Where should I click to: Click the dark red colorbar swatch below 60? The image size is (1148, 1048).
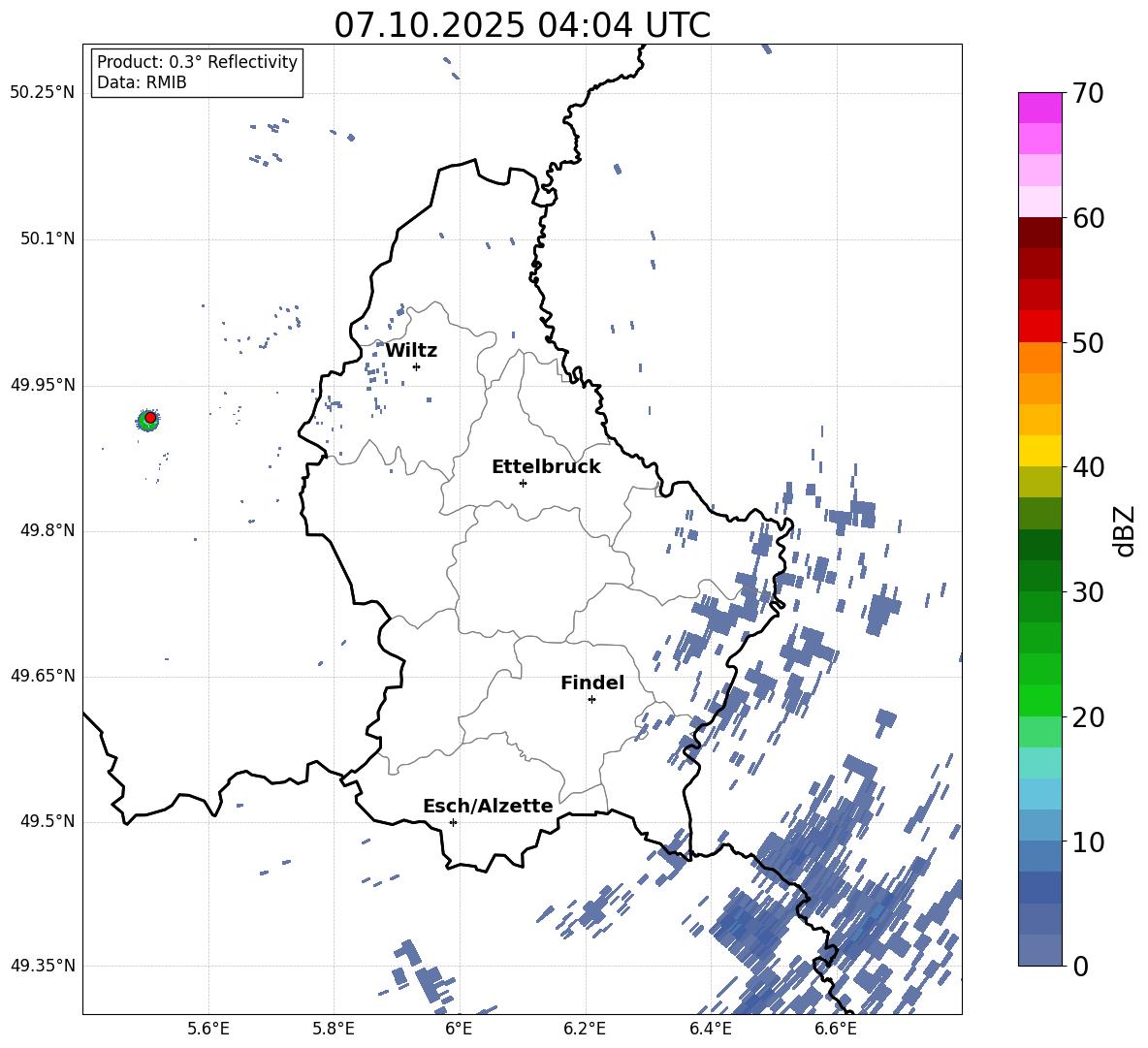coord(1039,233)
